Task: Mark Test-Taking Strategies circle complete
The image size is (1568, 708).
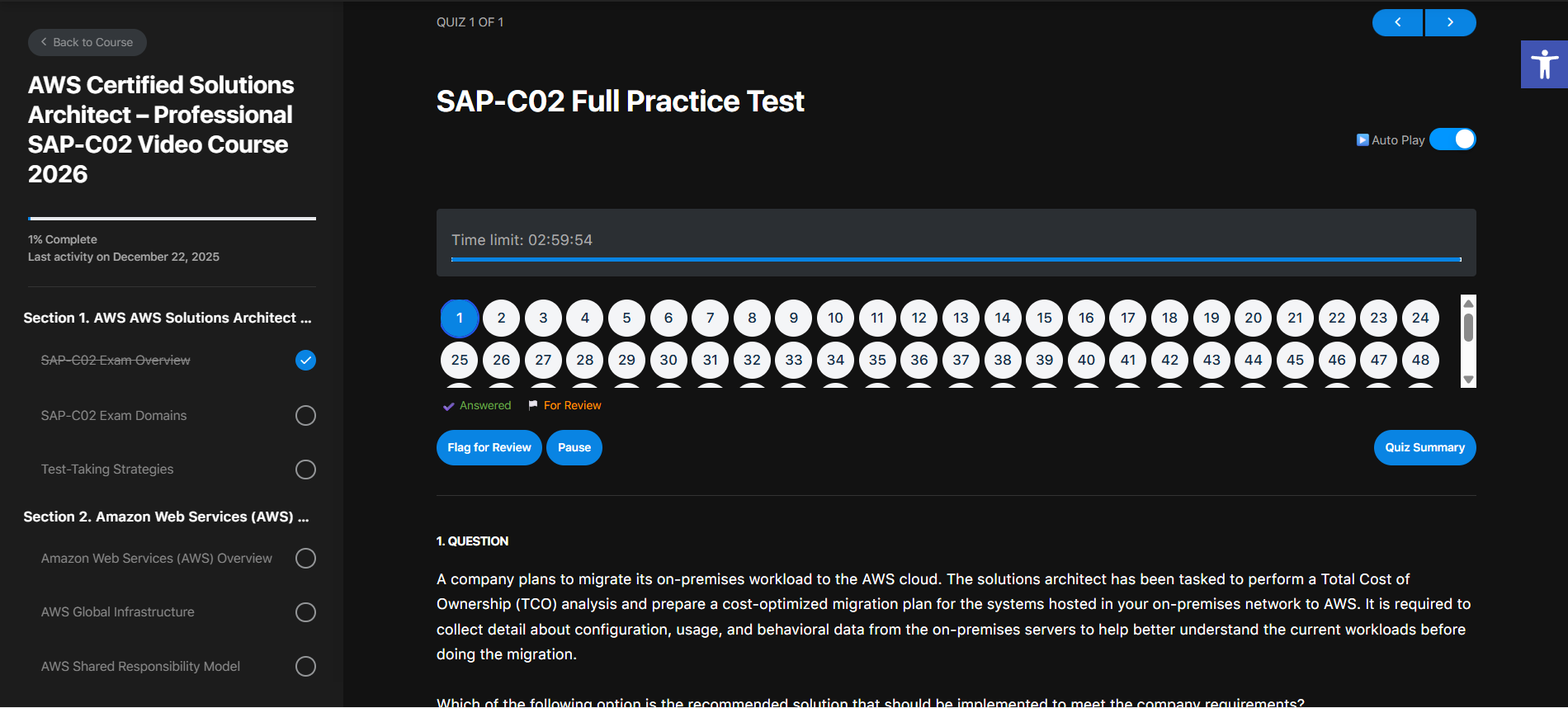Action: (305, 470)
